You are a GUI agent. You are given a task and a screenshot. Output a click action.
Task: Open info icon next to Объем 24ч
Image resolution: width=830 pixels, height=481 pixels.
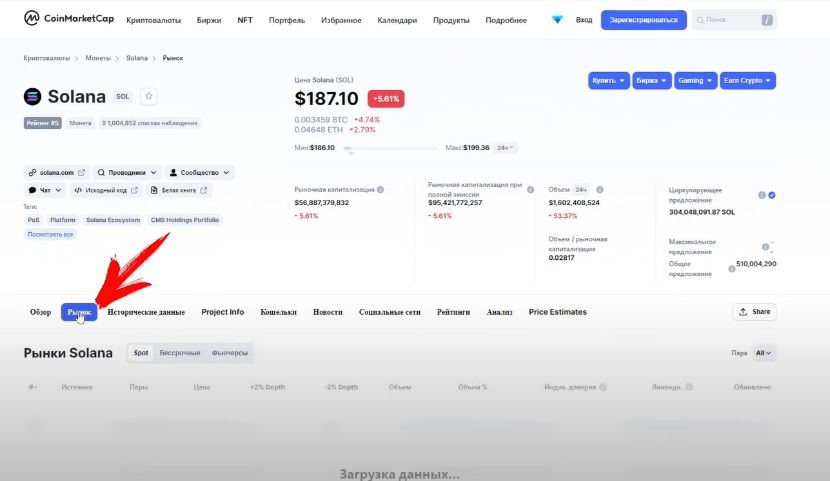pos(600,189)
